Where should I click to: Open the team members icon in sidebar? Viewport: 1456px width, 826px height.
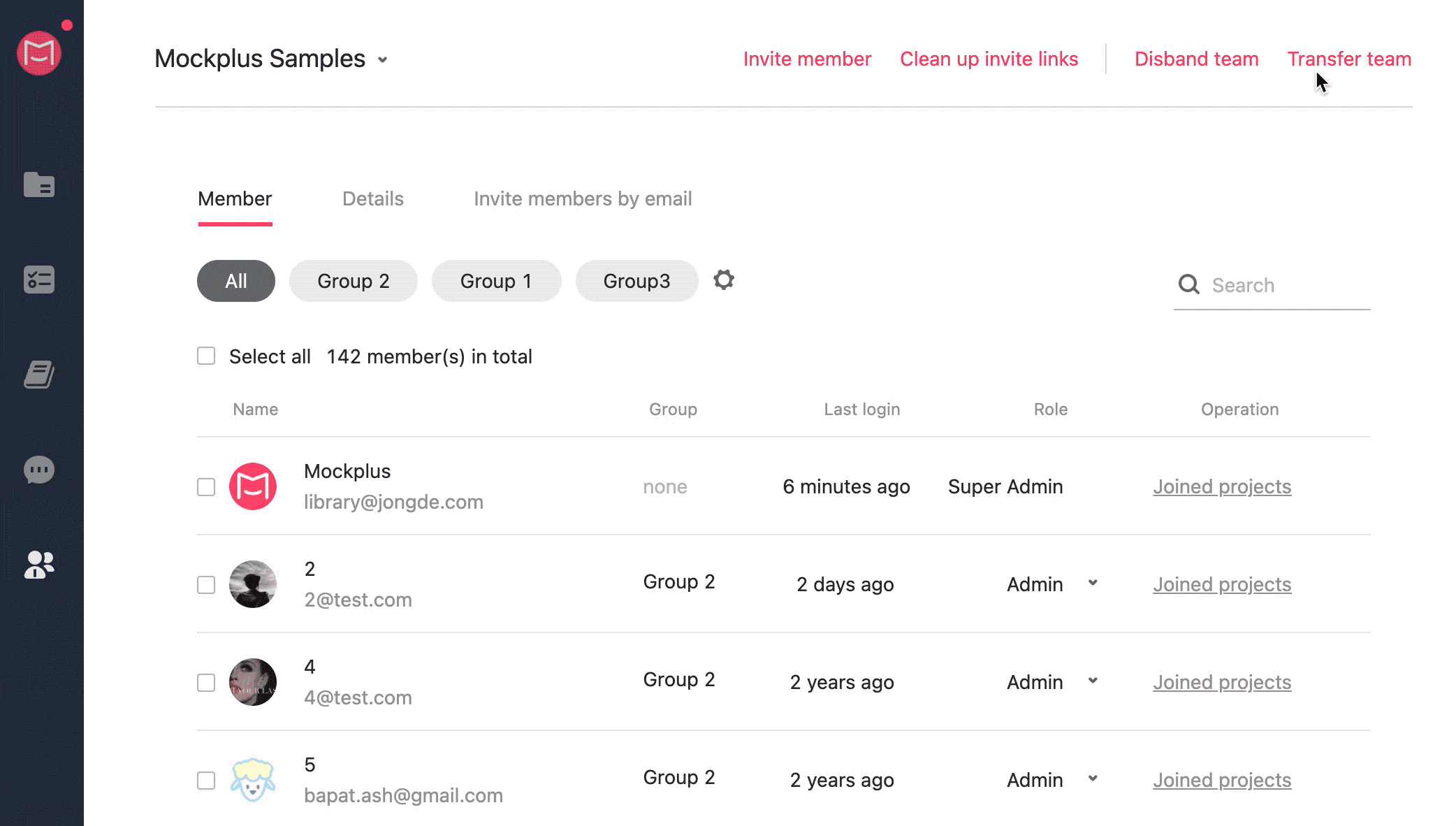(39, 565)
